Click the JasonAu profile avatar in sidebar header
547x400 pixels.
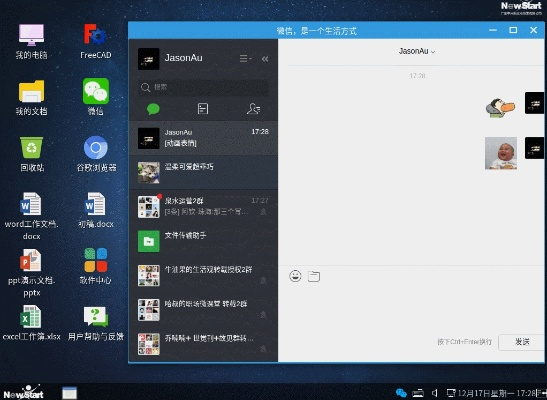click(x=149, y=59)
